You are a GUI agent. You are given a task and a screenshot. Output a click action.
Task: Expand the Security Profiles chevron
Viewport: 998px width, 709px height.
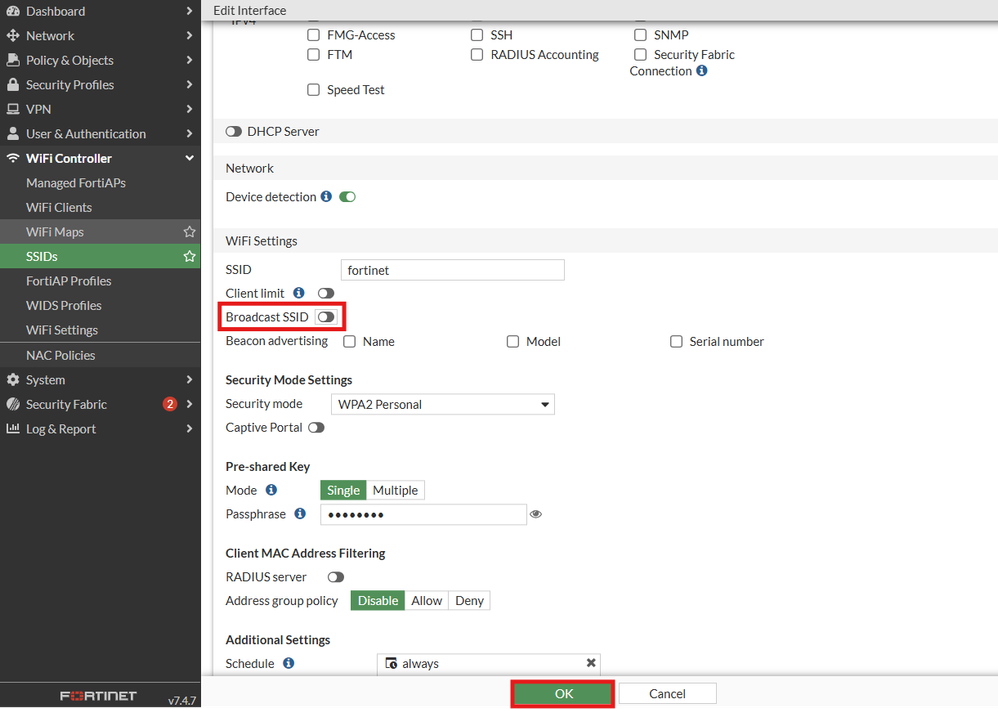pos(189,85)
